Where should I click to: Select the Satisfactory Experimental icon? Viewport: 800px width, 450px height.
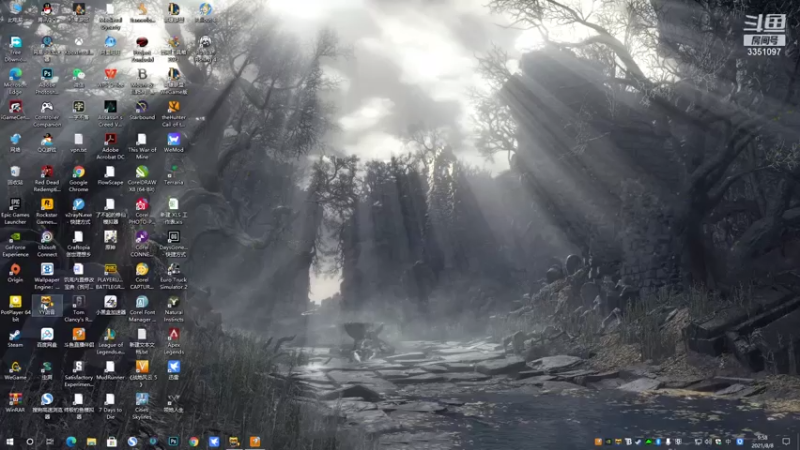tap(78, 374)
